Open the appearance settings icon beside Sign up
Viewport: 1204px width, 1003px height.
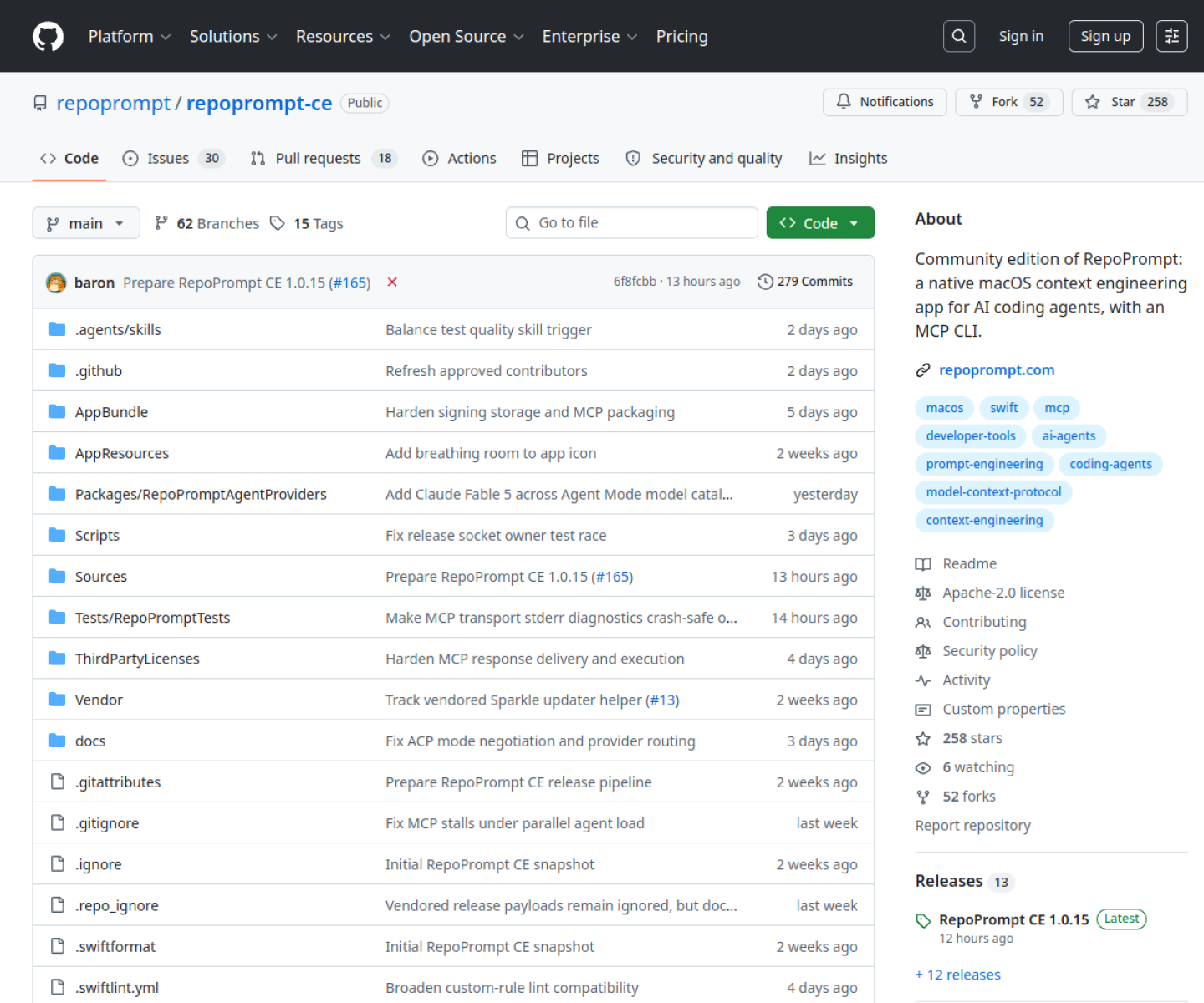click(1171, 36)
